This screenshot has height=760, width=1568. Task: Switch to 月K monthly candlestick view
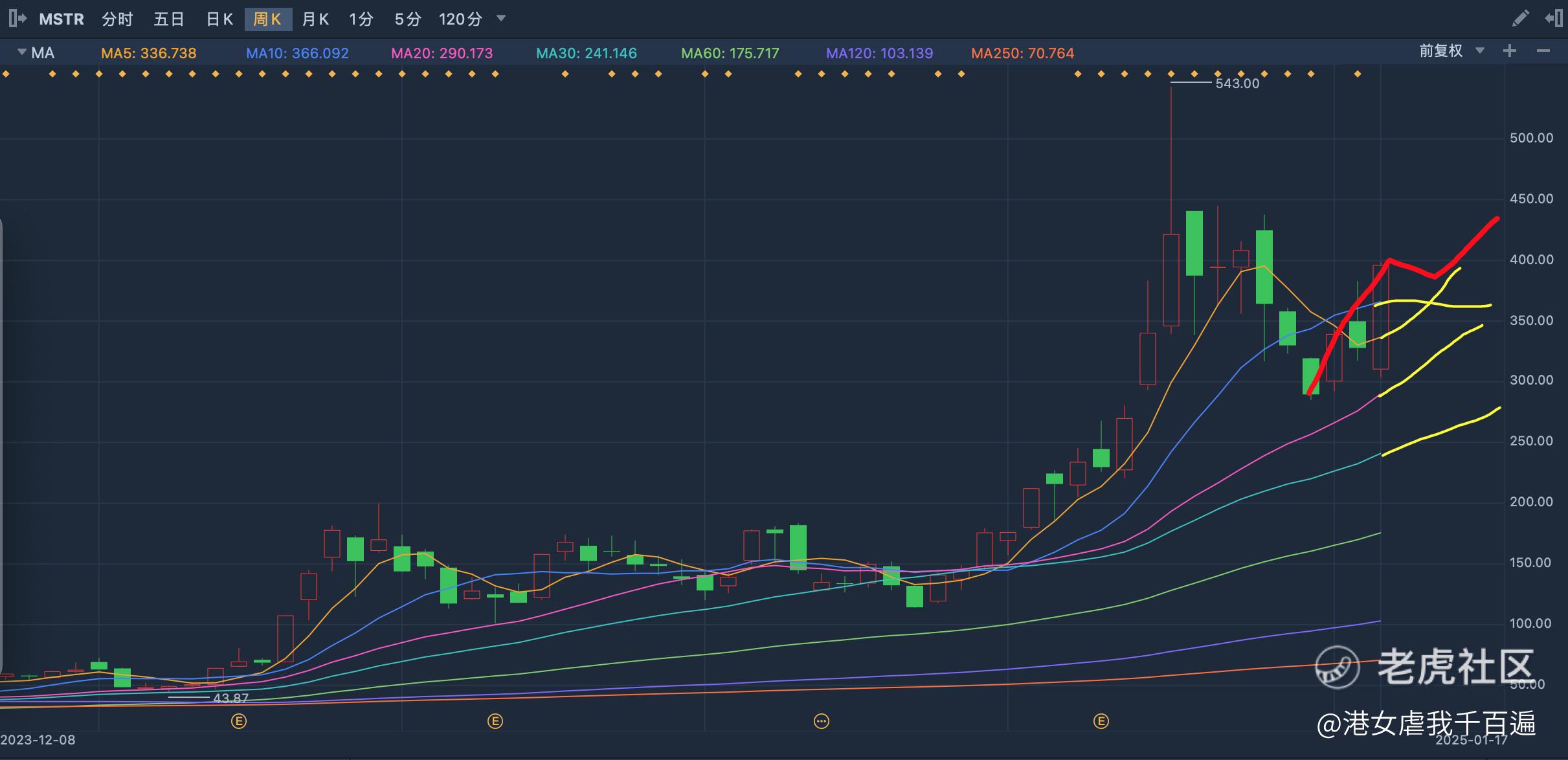pos(316,19)
